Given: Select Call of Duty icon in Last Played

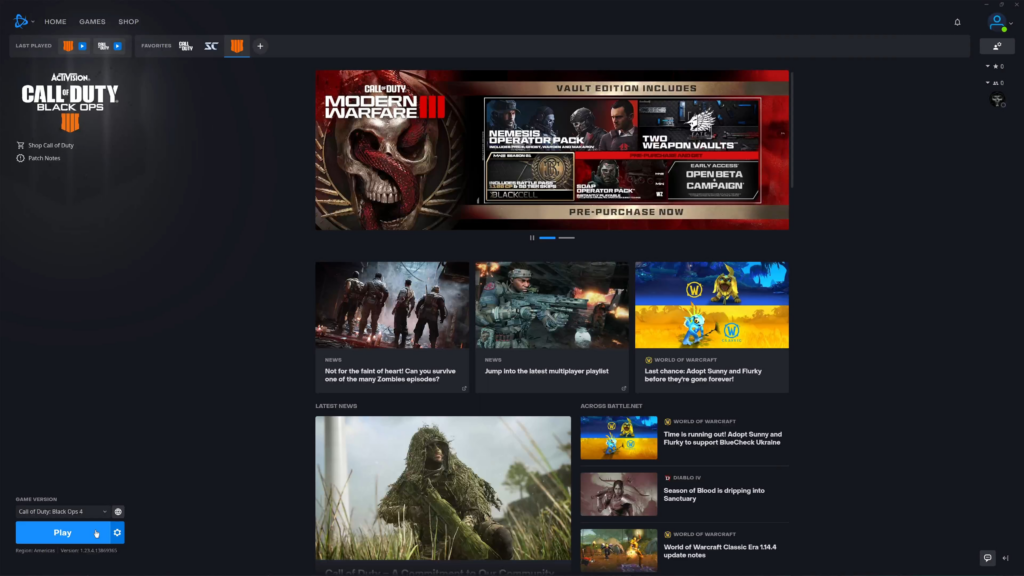Looking at the screenshot, I should point(103,46).
